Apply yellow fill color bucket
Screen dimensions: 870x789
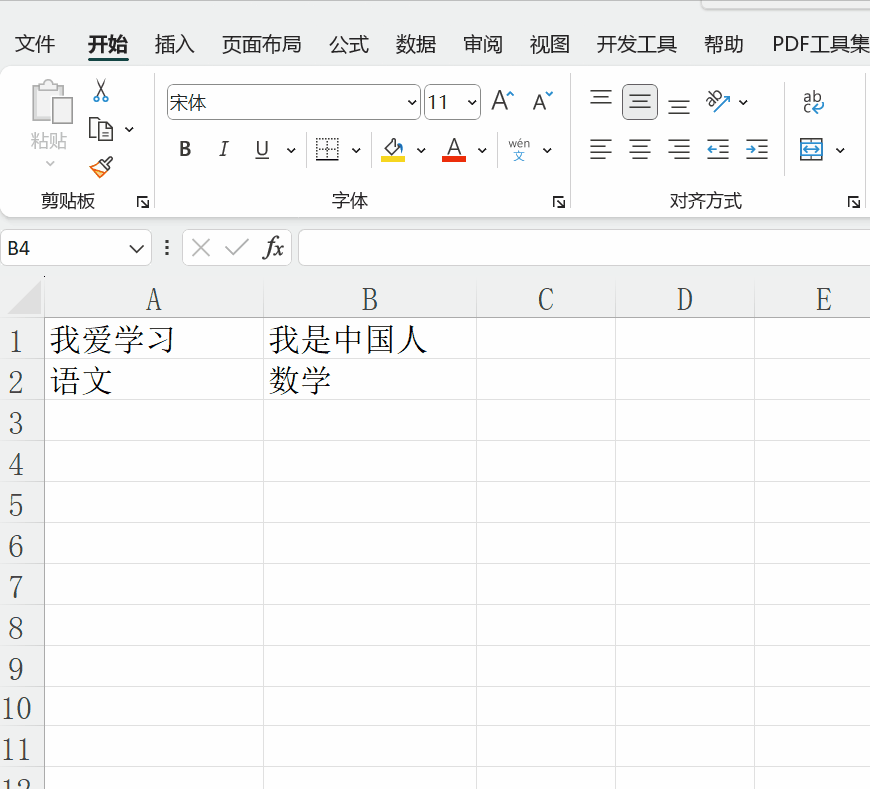tap(393, 149)
